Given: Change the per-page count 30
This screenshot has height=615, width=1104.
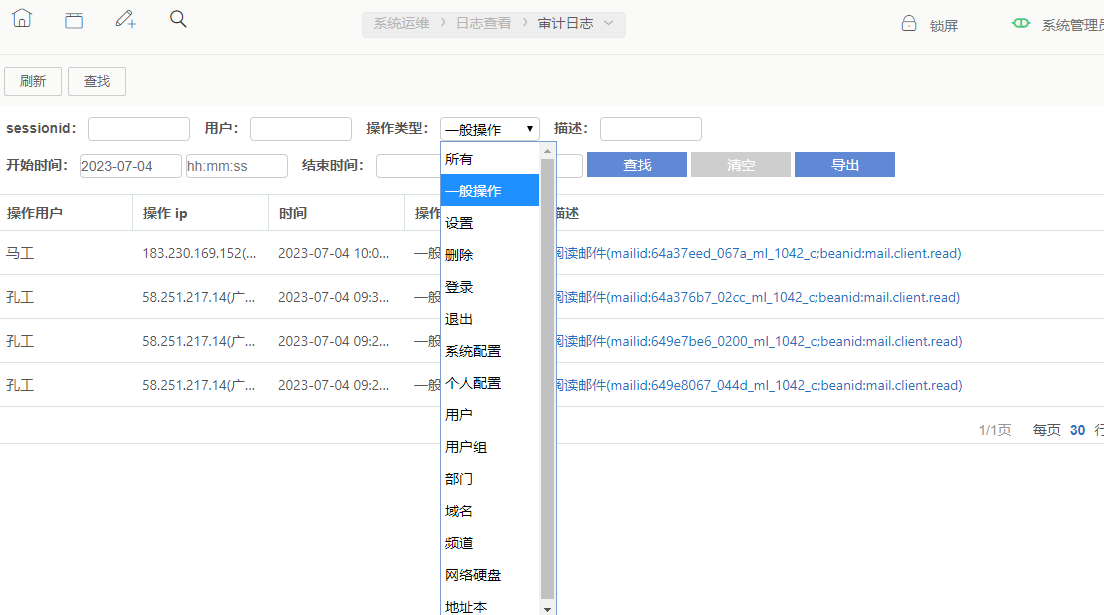Looking at the screenshot, I should [1077, 430].
